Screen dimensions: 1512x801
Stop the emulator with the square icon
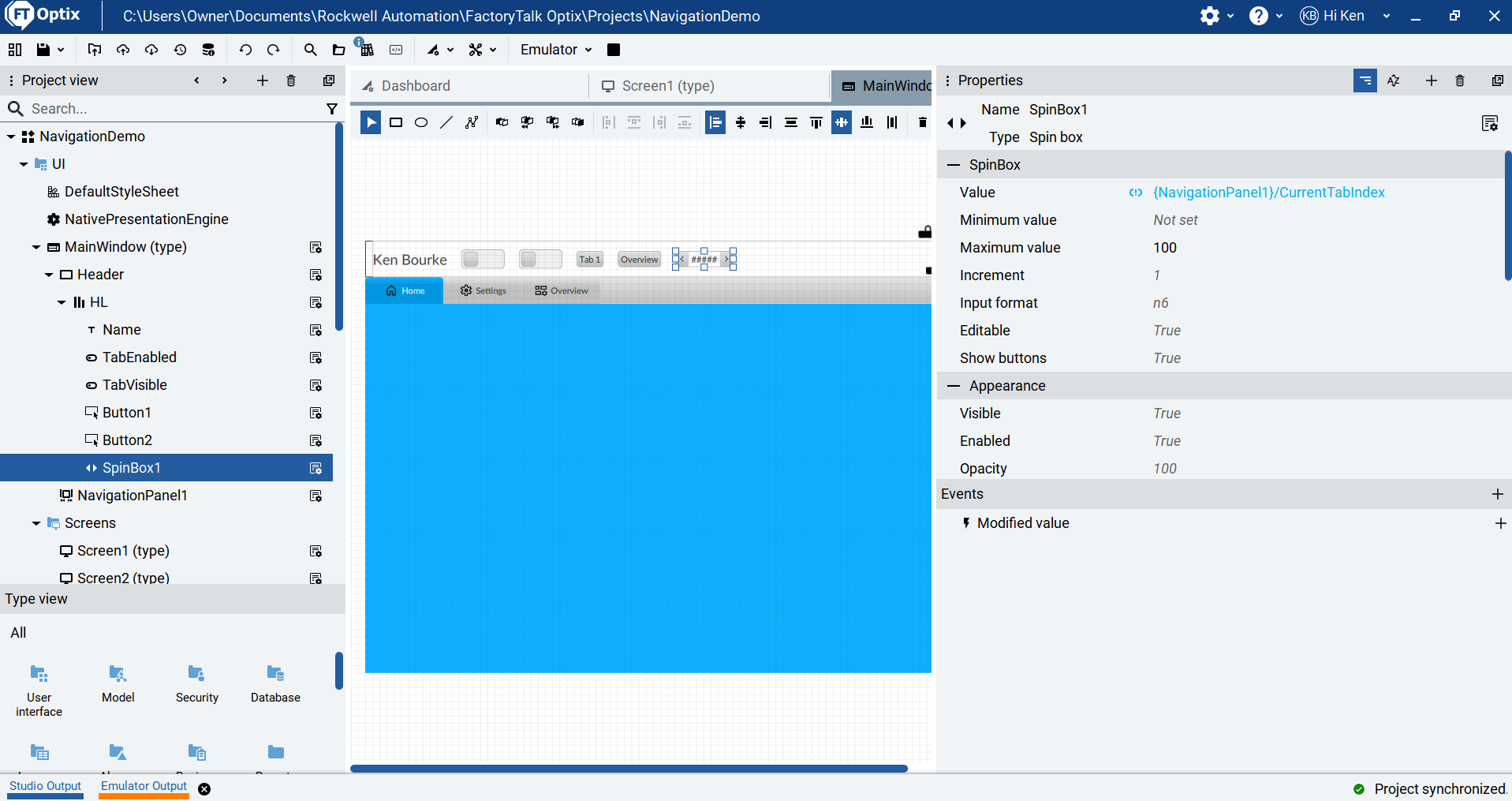tap(614, 50)
